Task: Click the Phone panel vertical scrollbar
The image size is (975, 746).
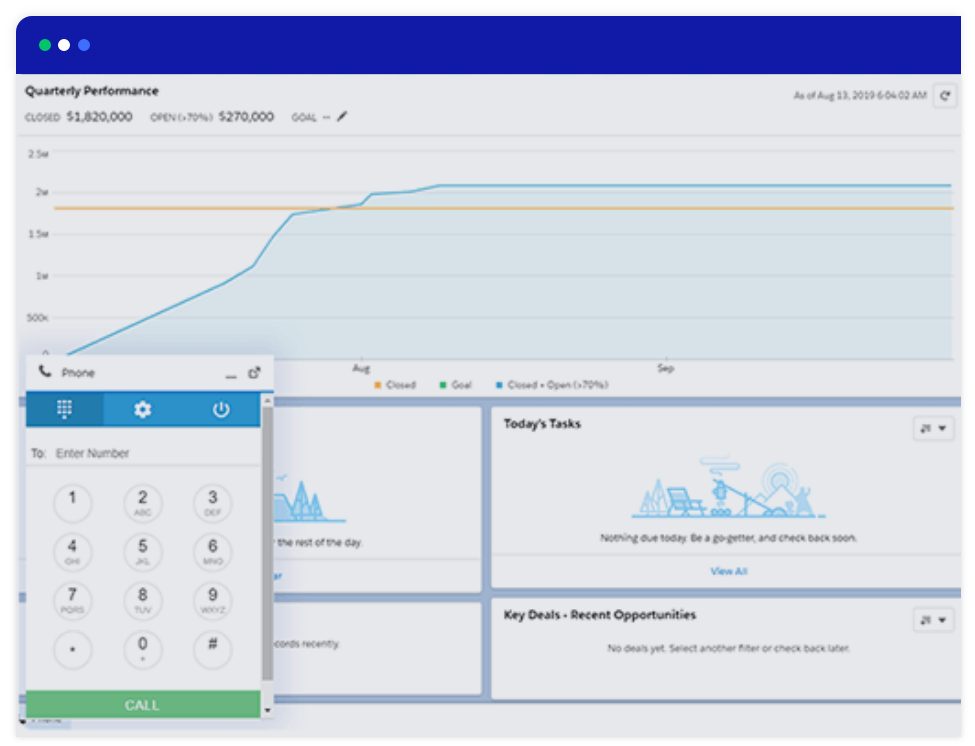Action: pos(267,544)
